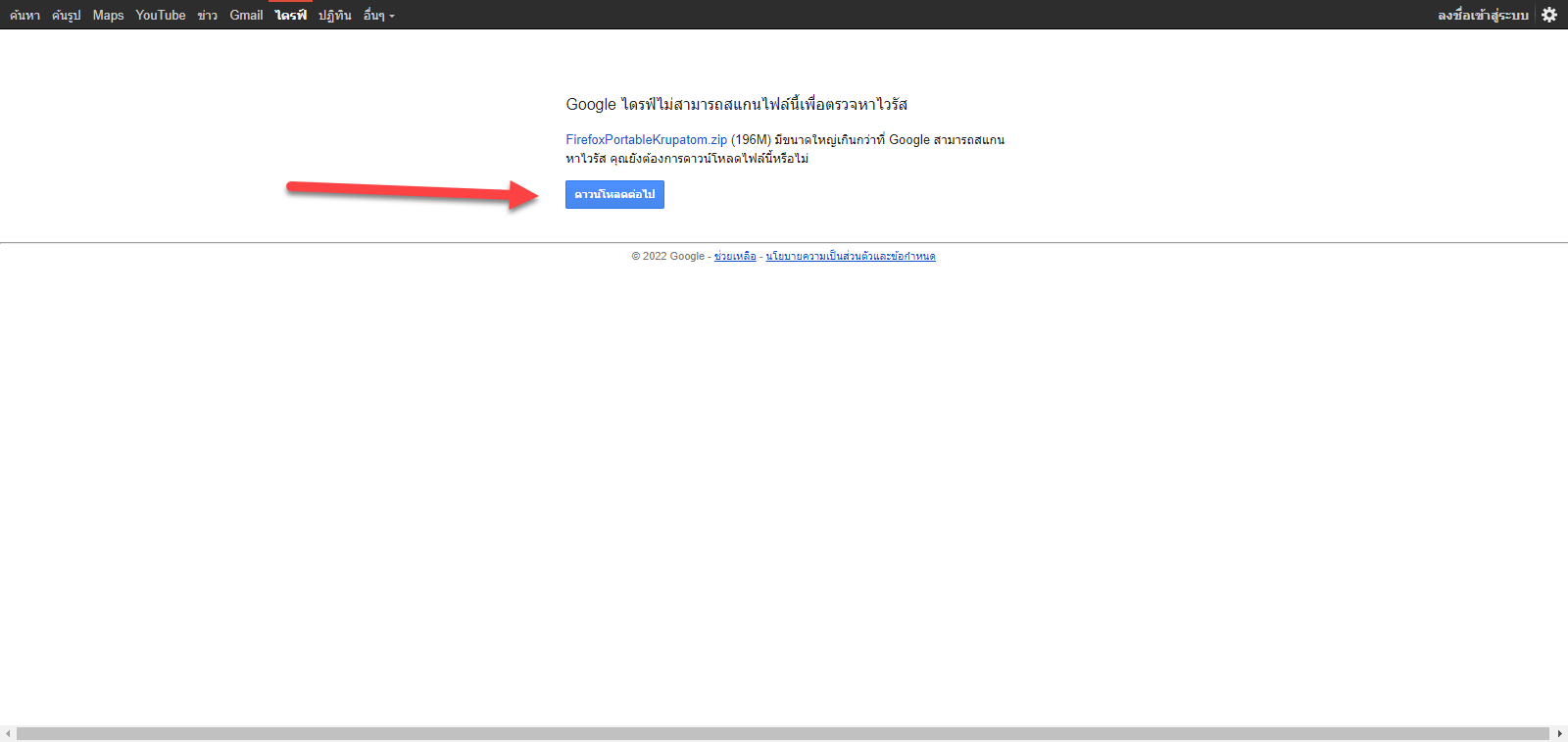The height and width of the screenshot is (742, 1568).
Task: Open Gmail from the top bar
Action: click(x=246, y=16)
